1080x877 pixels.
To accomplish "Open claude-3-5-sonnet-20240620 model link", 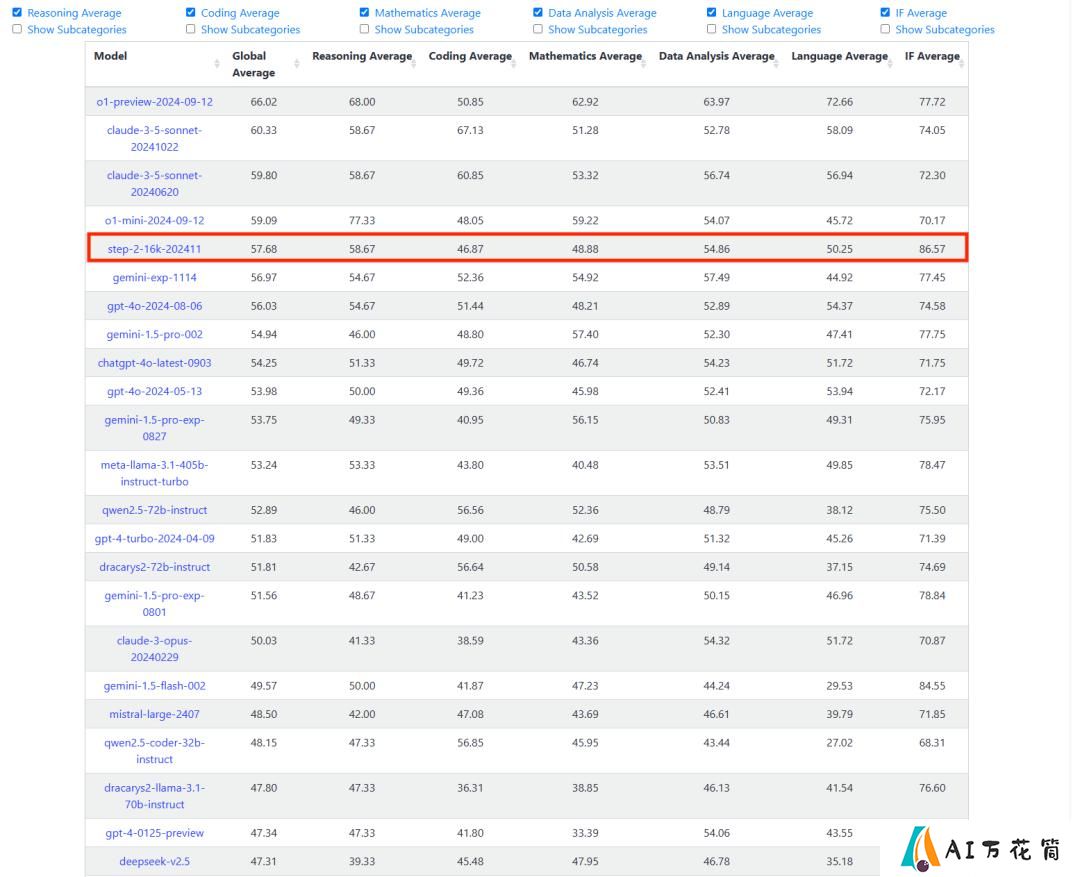I will [x=154, y=184].
